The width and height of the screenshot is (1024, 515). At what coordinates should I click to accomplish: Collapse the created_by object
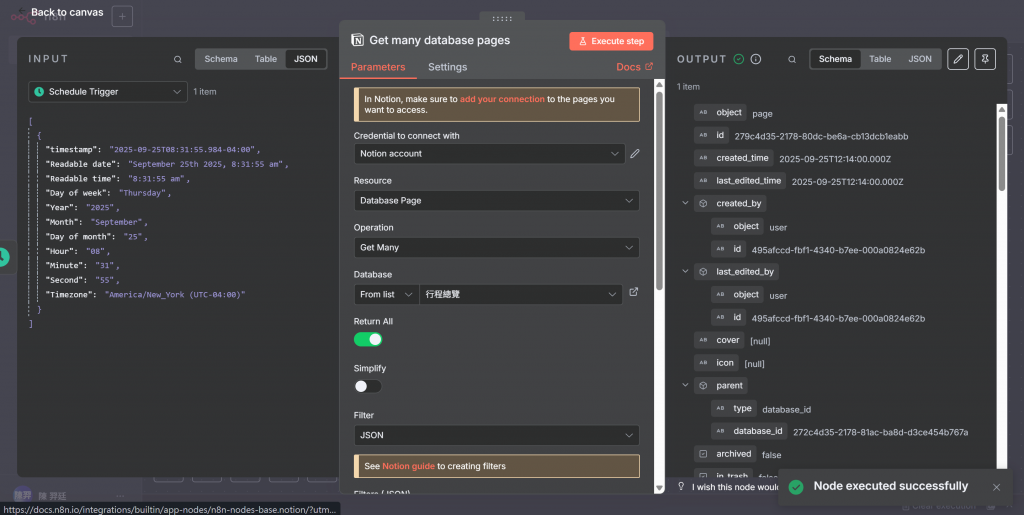(x=685, y=204)
